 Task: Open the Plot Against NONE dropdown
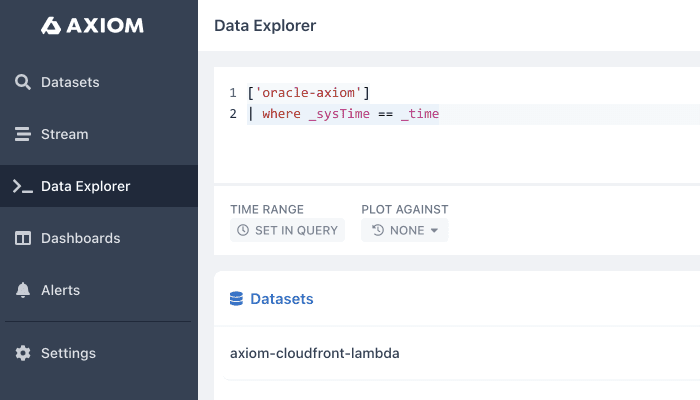[x=405, y=231]
